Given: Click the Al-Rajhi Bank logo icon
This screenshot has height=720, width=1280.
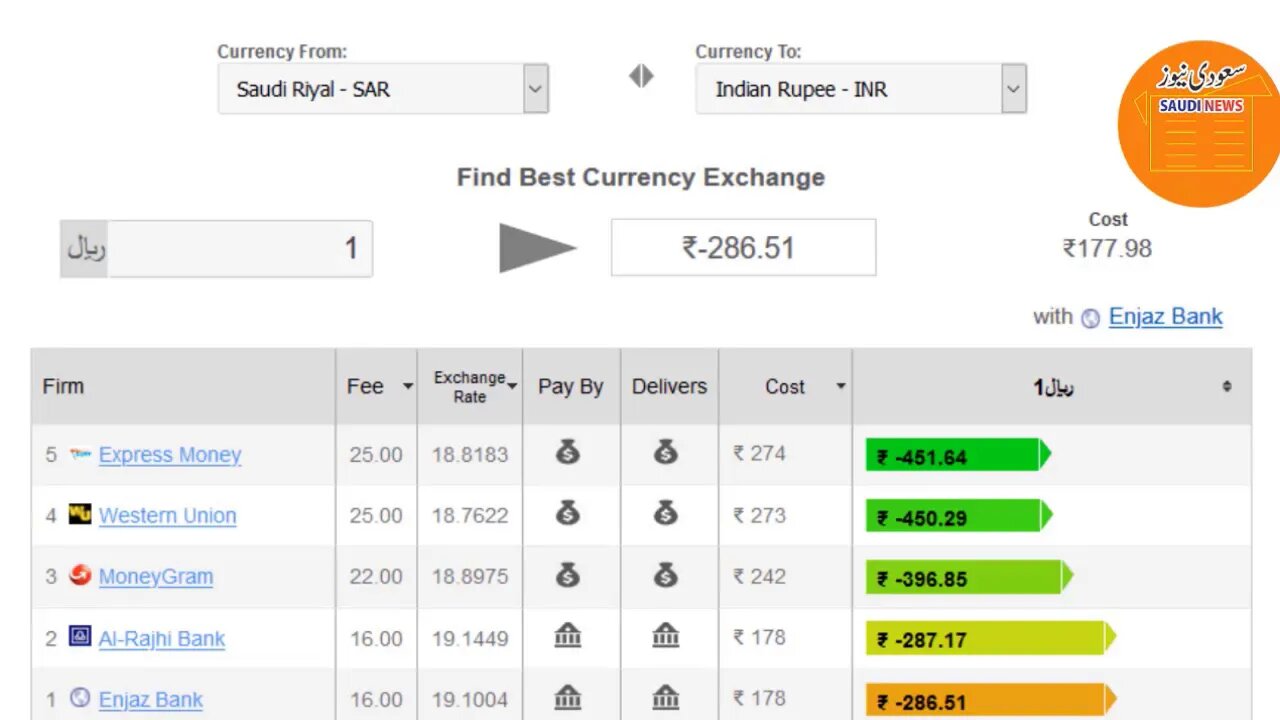Looking at the screenshot, I should 80,636.
